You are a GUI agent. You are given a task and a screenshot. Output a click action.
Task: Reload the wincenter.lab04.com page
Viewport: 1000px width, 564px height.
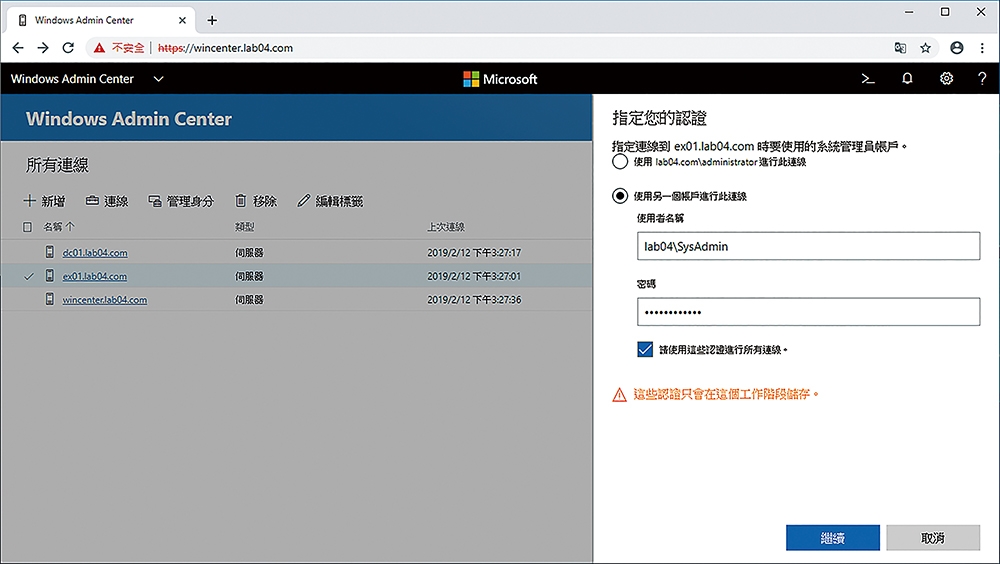click(x=68, y=48)
